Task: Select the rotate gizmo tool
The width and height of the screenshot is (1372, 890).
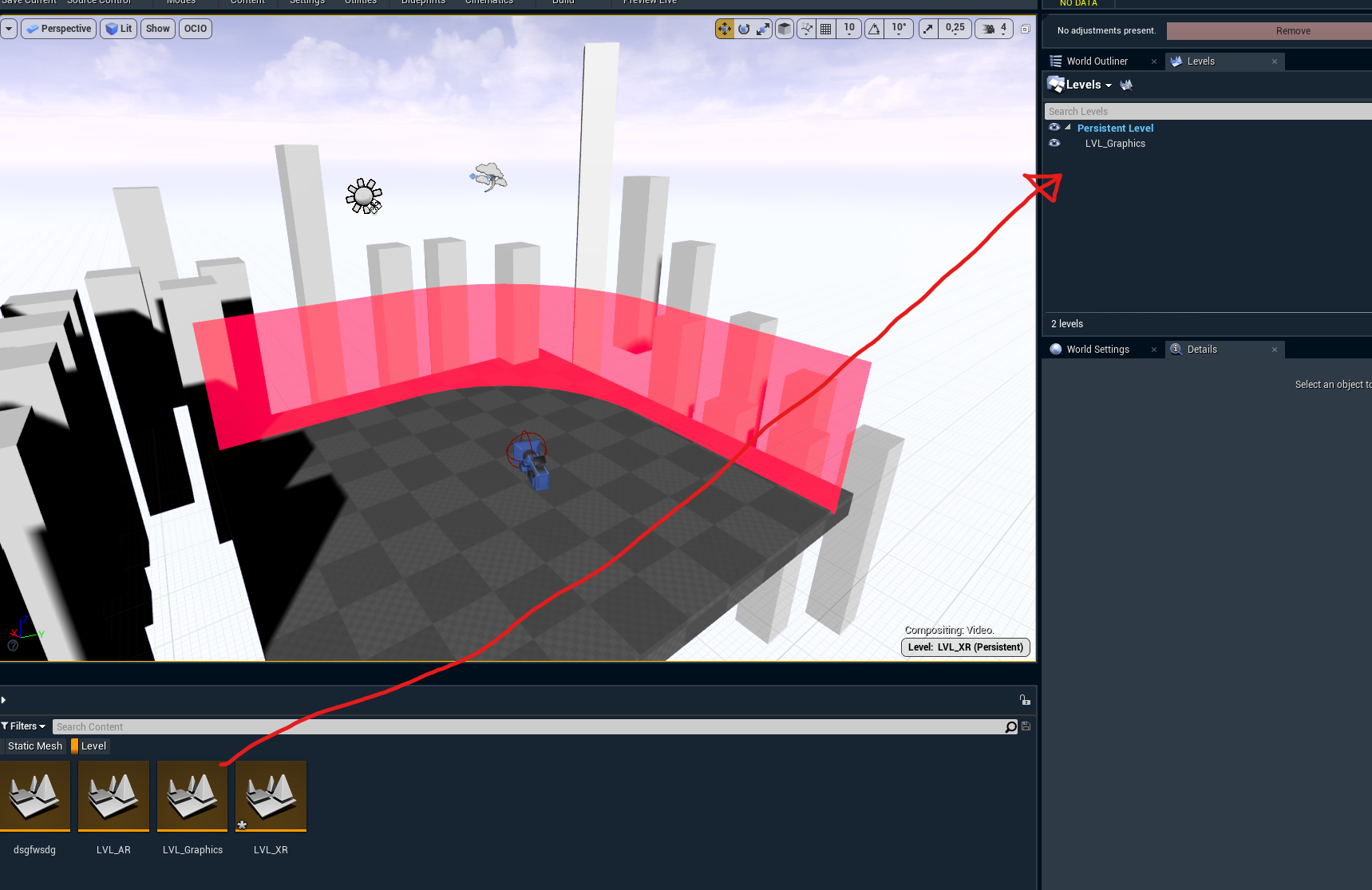Action: pyautogui.click(x=744, y=29)
